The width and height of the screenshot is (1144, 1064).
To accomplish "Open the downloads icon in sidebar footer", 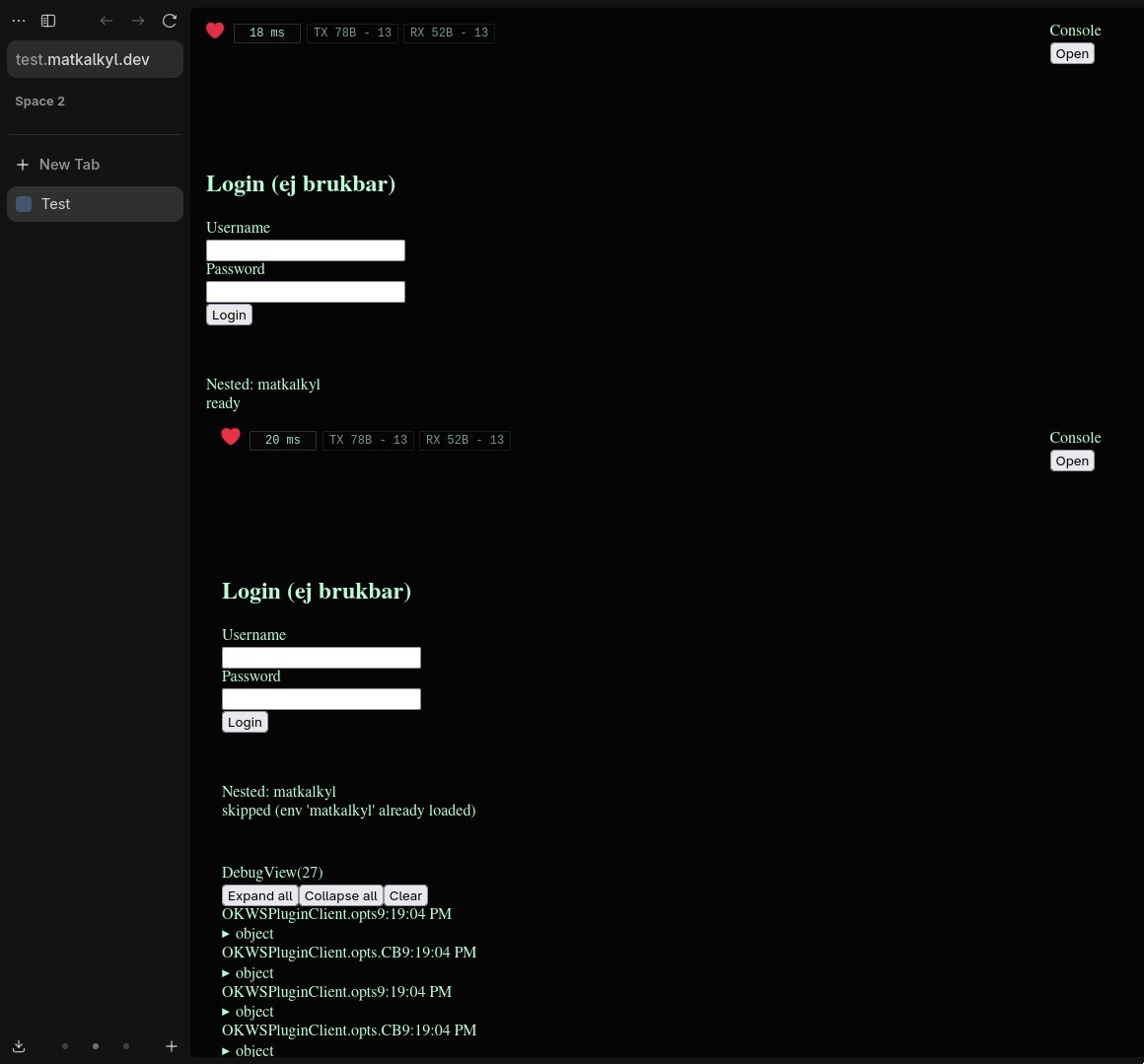I will pos(19,1046).
